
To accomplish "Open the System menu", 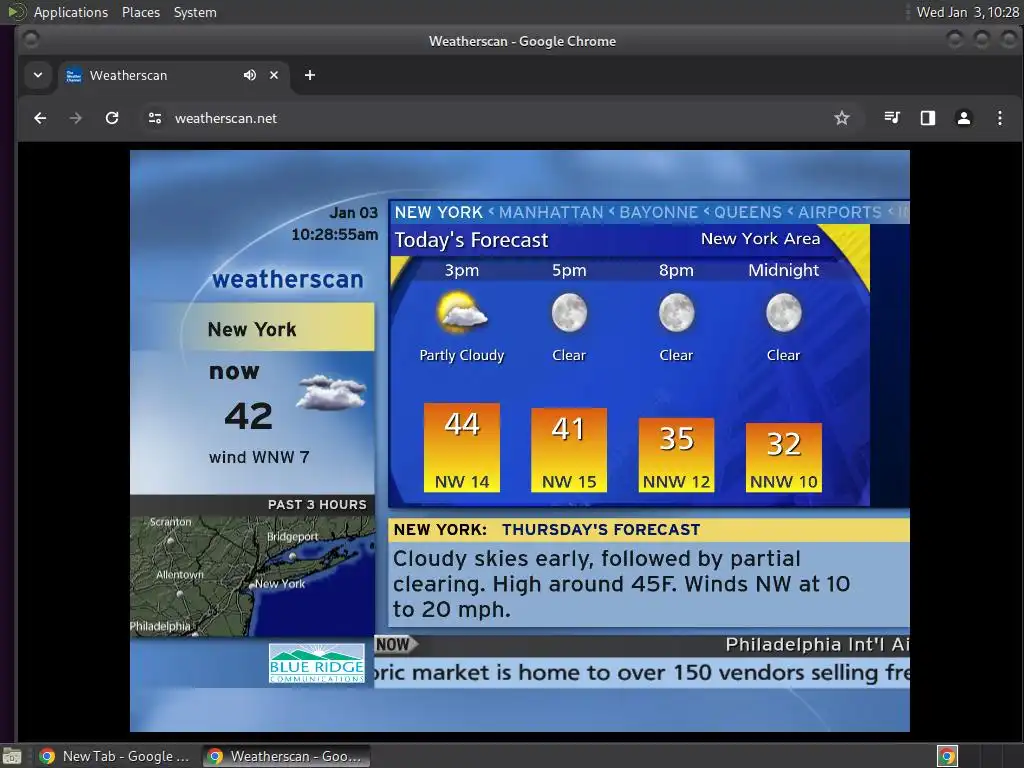I will (195, 12).
